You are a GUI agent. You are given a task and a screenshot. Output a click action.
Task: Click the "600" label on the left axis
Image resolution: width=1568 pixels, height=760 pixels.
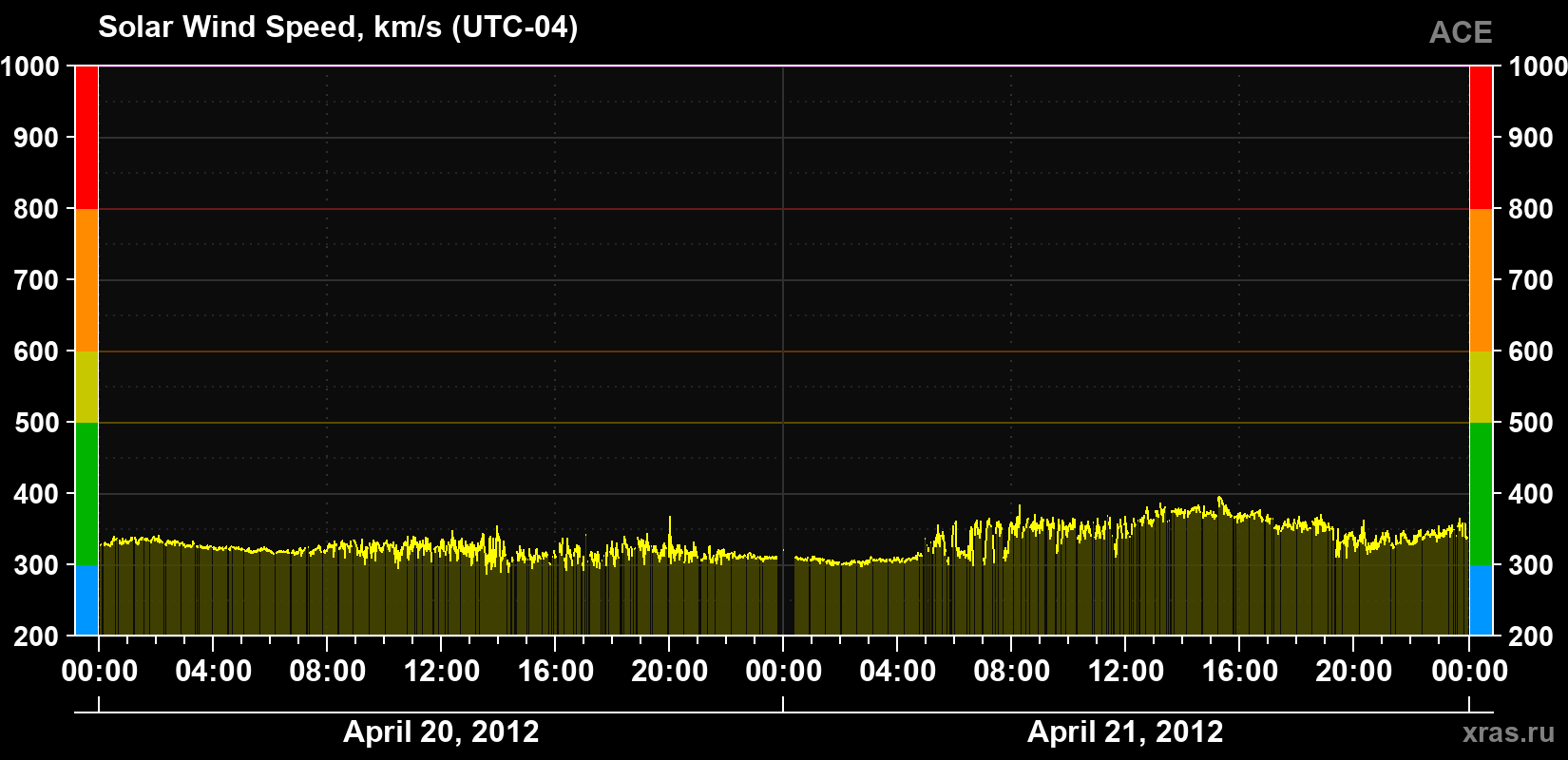tap(37, 351)
